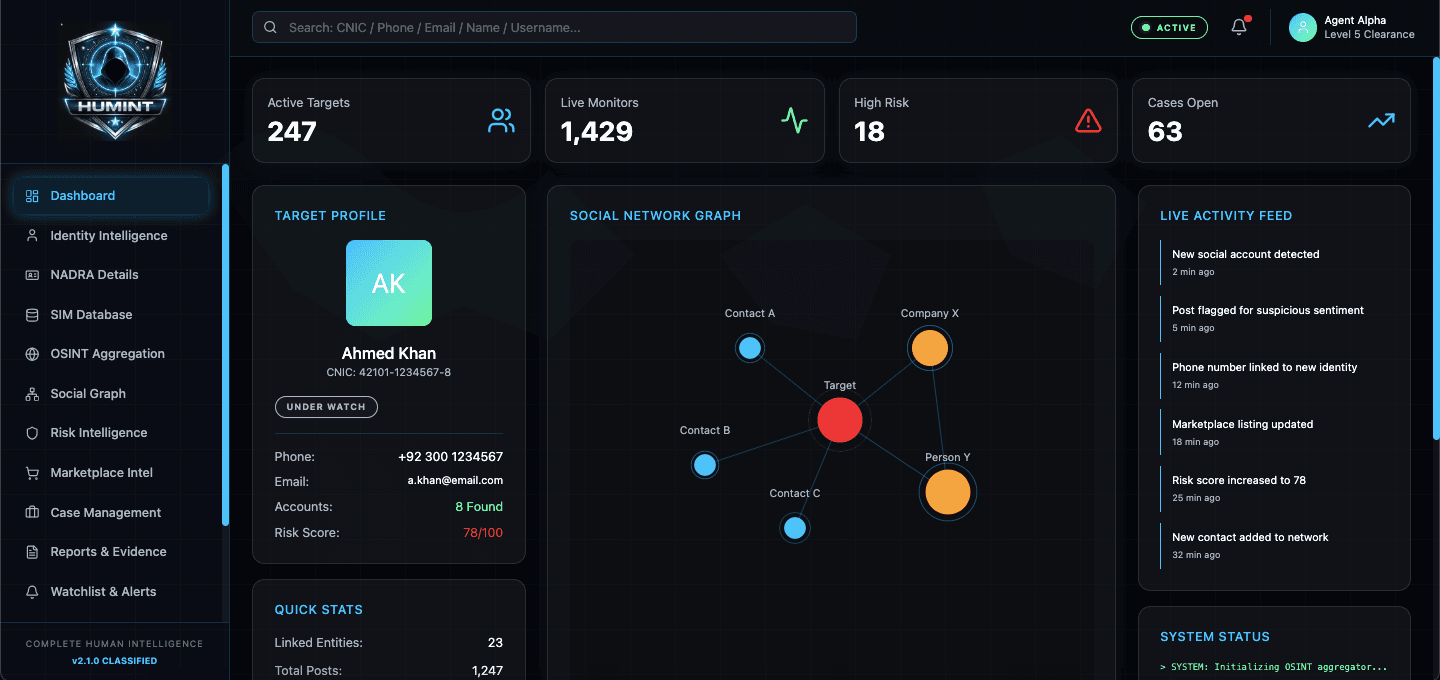Click the SIM Database cylinder icon
The width and height of the screenshot is (1440, 680).
[x=32, y=315]
